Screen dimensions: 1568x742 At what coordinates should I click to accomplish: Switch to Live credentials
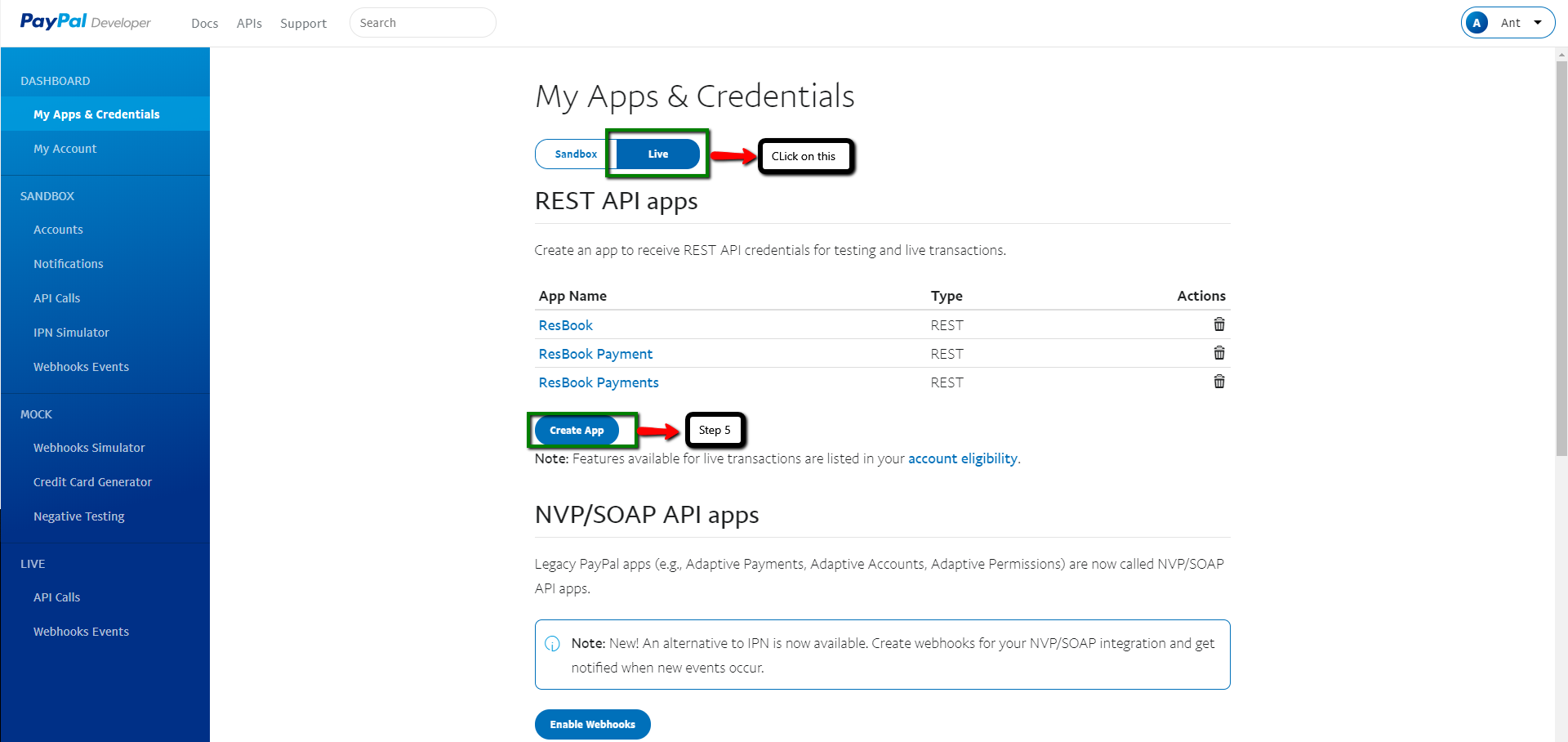658,154
